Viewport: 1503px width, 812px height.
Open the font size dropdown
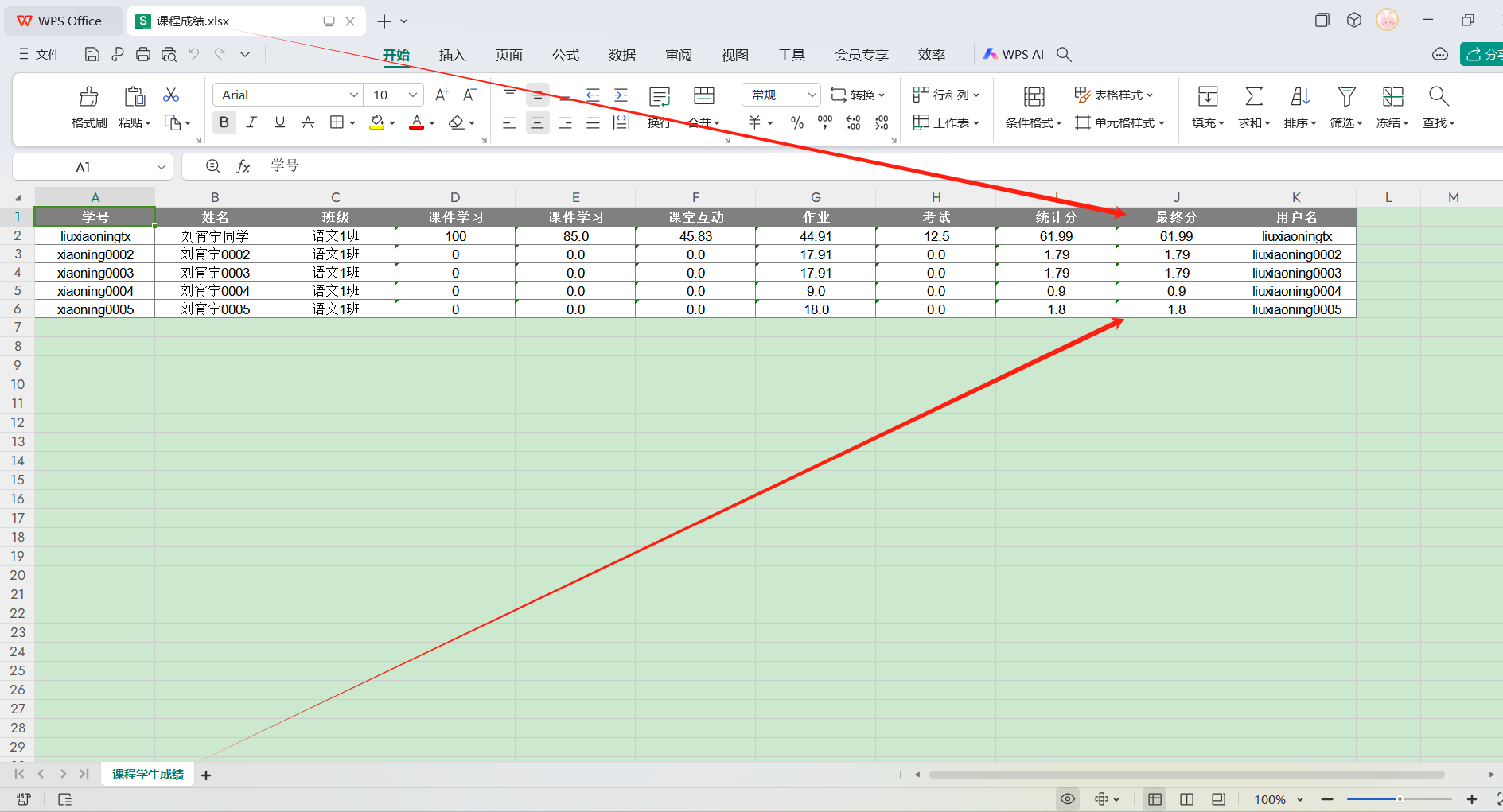click(x=413, y=95)
